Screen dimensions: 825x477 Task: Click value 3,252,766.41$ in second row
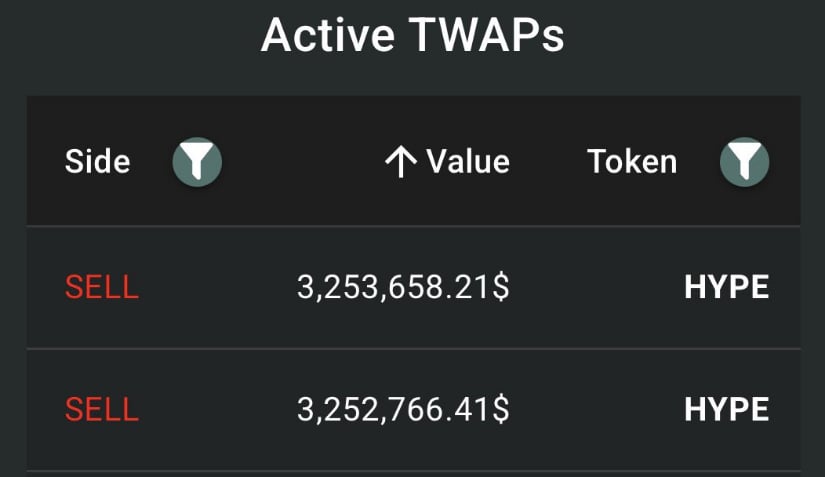tap(403, 410)
